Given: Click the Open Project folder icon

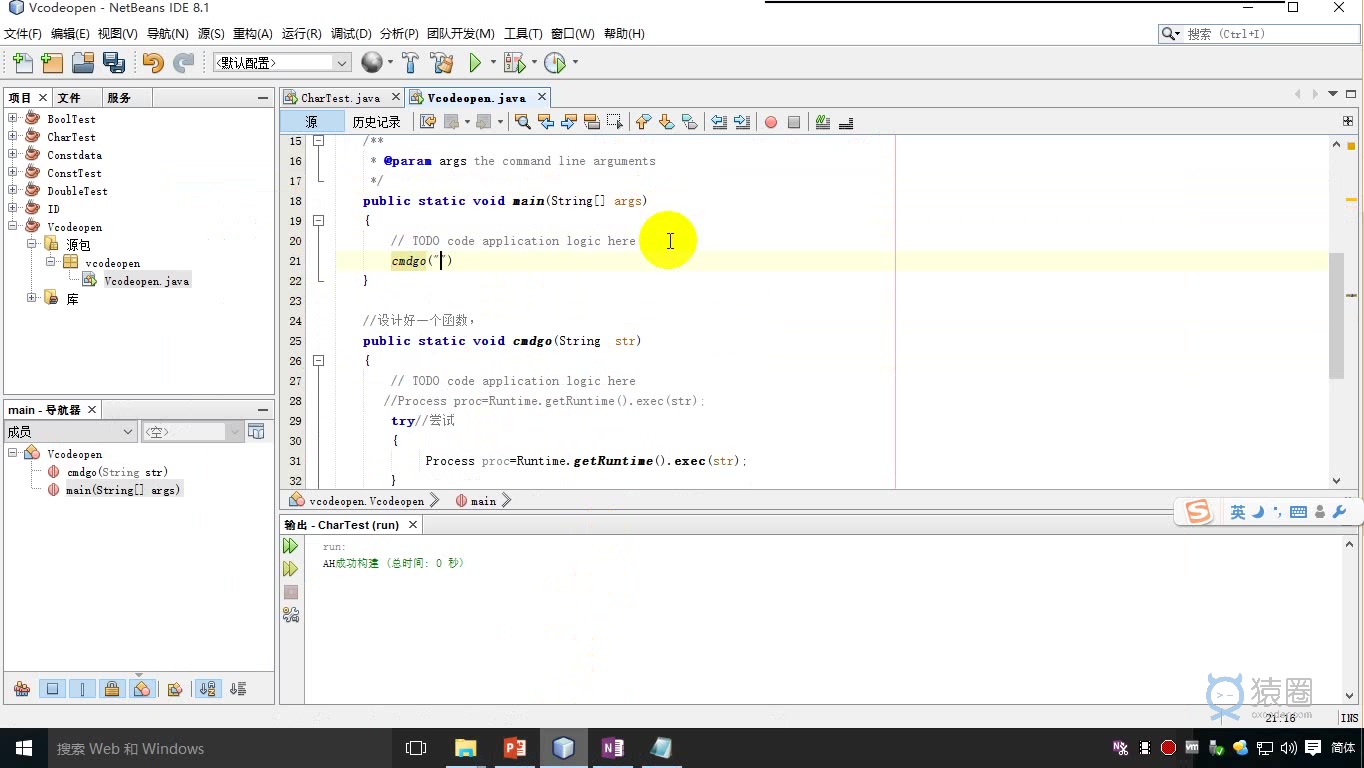Looking at the screenshot, I should [x=83, y=63].
